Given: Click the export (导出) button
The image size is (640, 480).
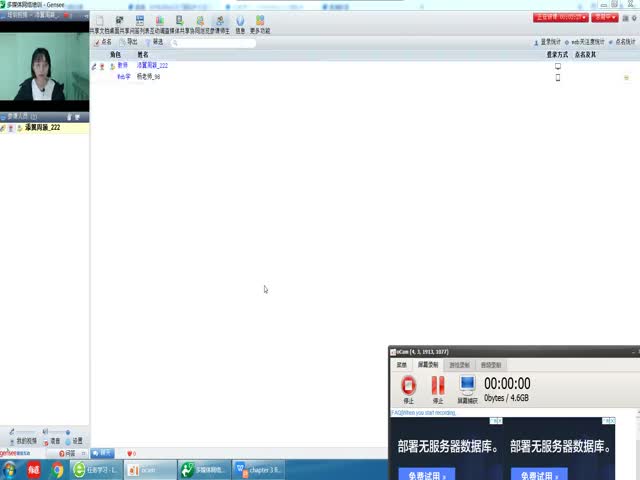Looking at the screenshot, I should click(x=129, y=42).
